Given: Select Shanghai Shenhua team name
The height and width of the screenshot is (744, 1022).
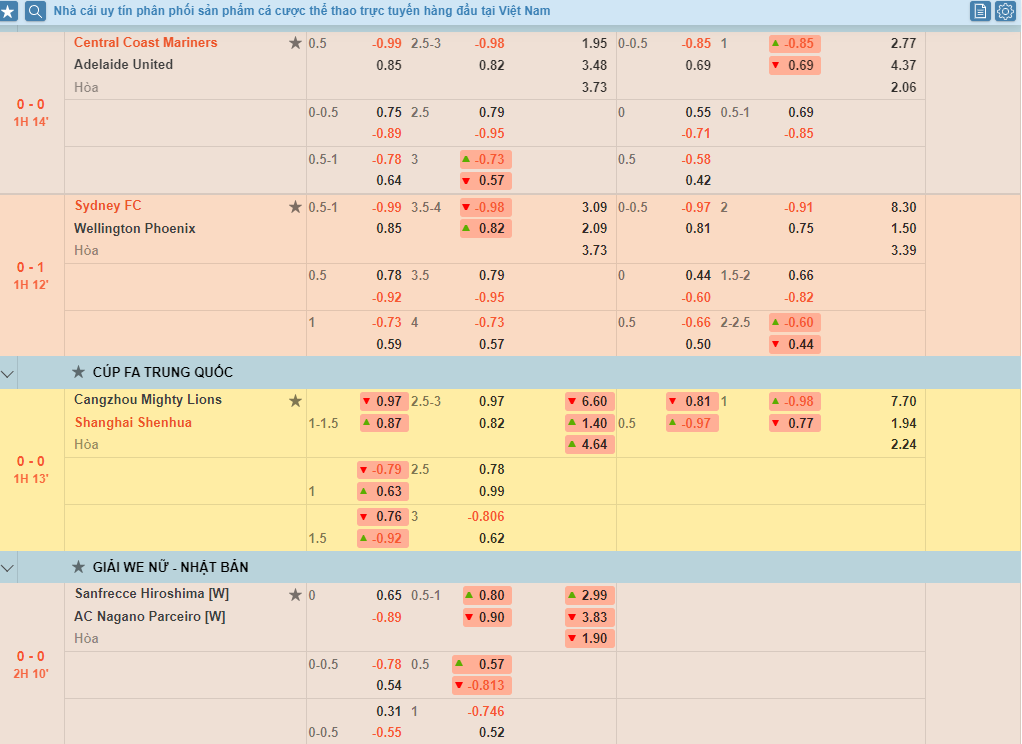Looking at the screenshot, I should click(x=133, y=423).
